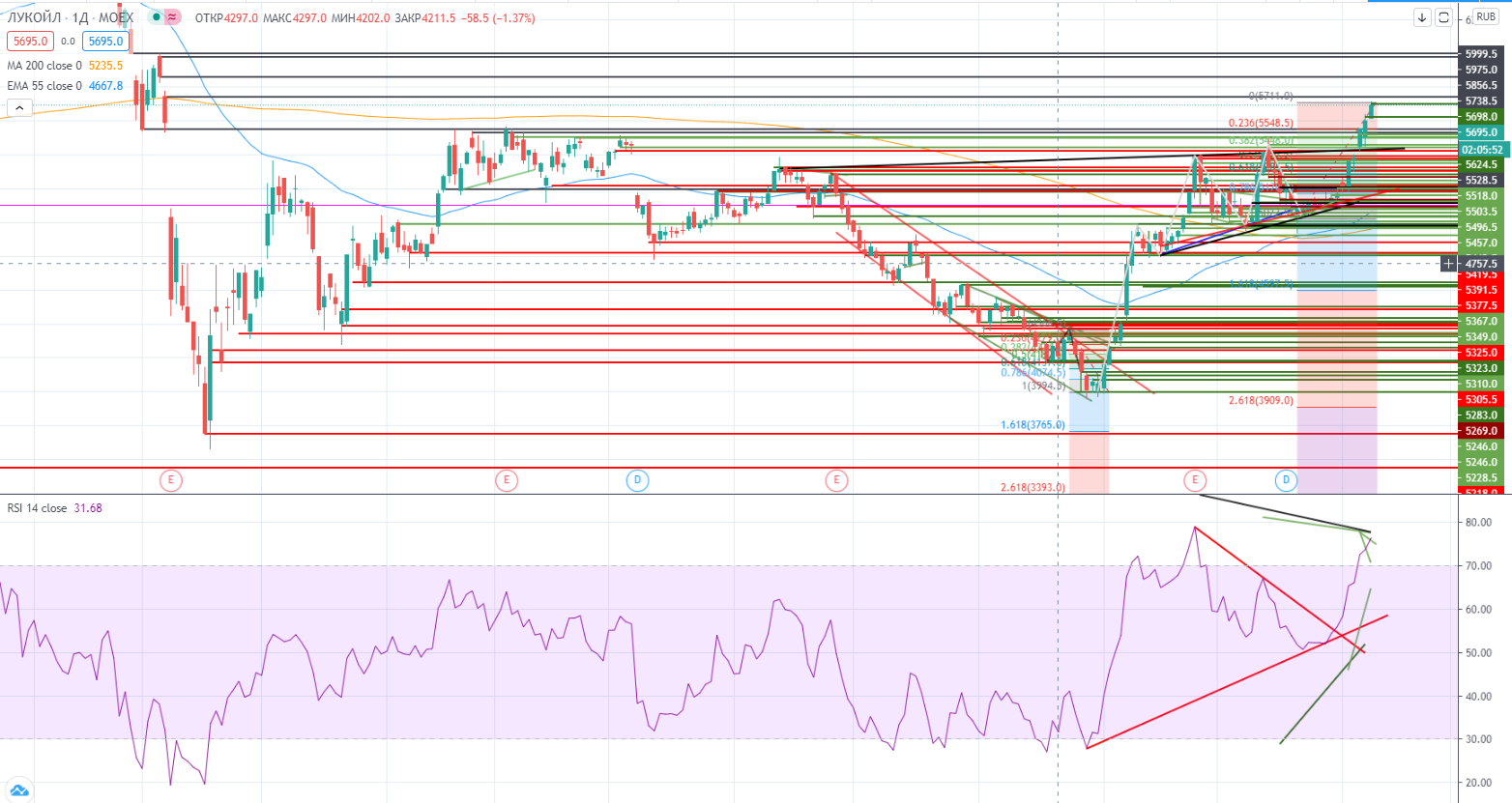The image size is (1512, 803).
Task: Open the RUB currency selector
Action: coord(1486,17)
